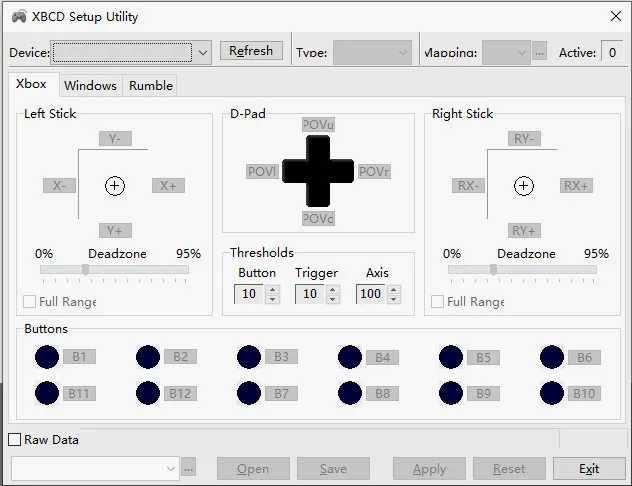Image resolution: width=632 pixels, height=486 pixels.
Task: Click the POVr label right of D-Pad
Action: coord(374,172)
